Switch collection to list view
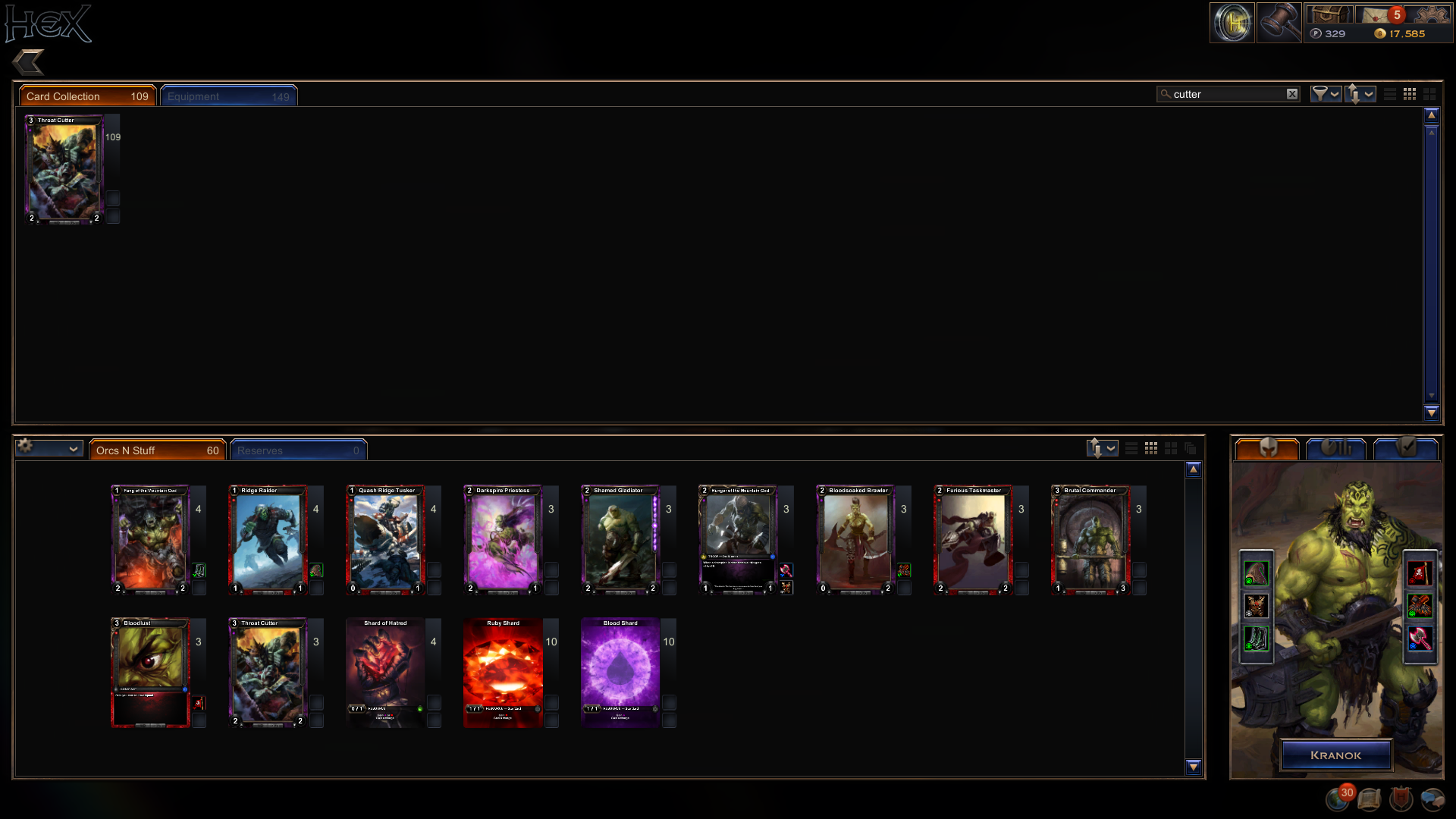The image size is (1456, 819). (x=1390, y=94)
